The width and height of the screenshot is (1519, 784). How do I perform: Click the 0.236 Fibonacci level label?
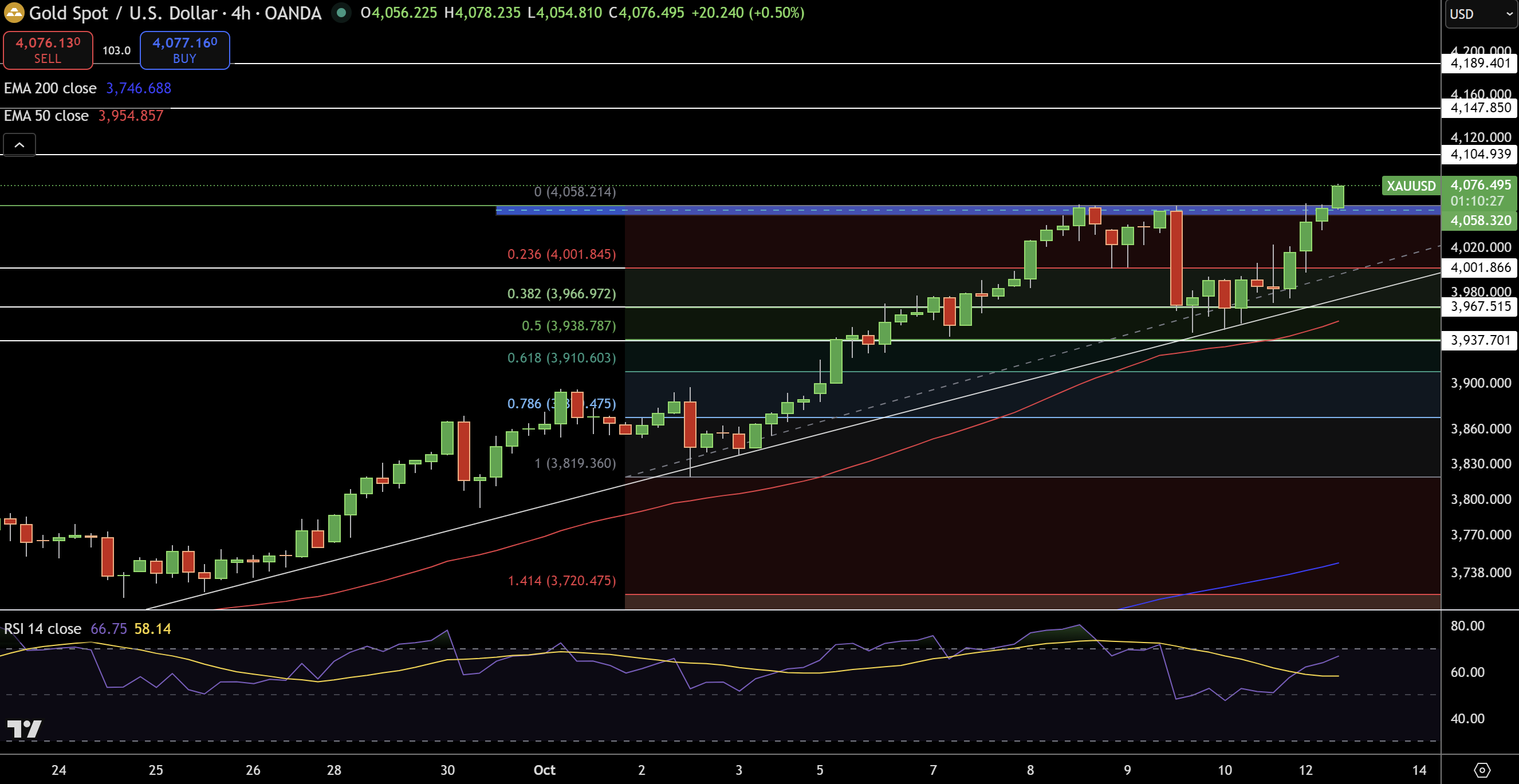[x=561, y=254]
